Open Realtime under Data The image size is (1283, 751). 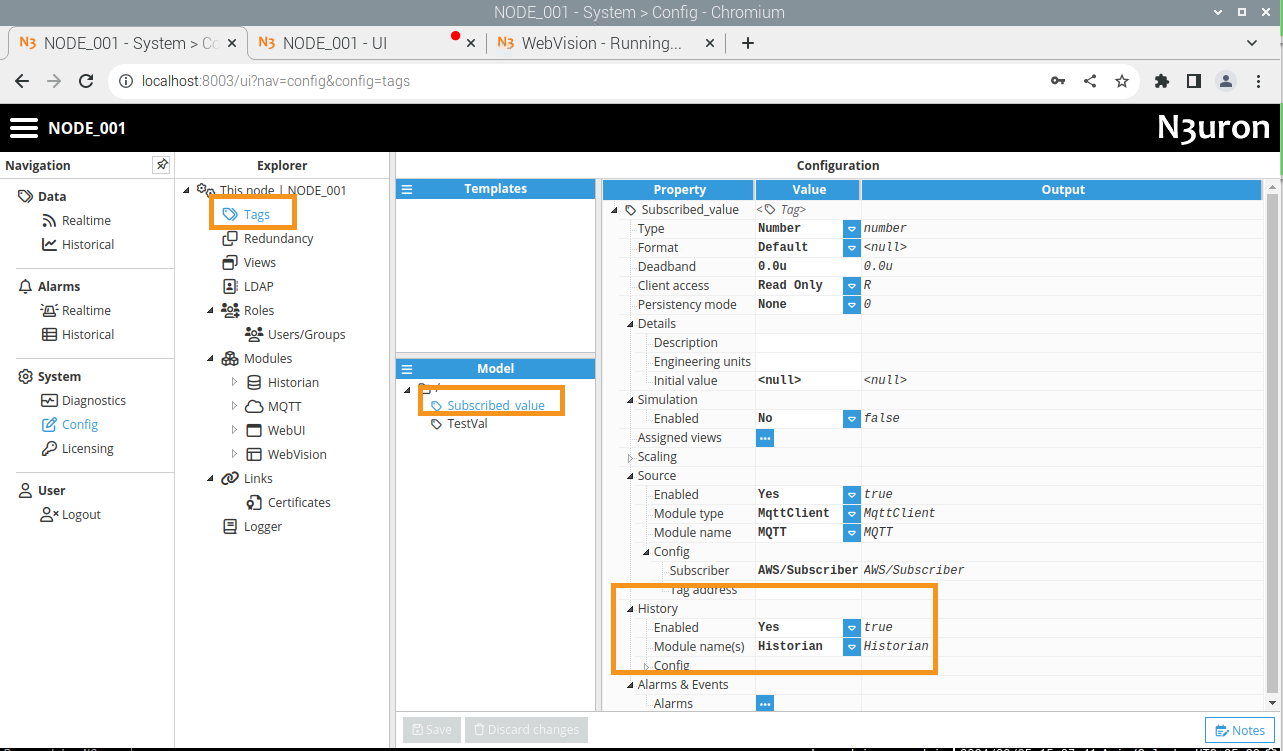pyautogui.click(x=76, y=221)
